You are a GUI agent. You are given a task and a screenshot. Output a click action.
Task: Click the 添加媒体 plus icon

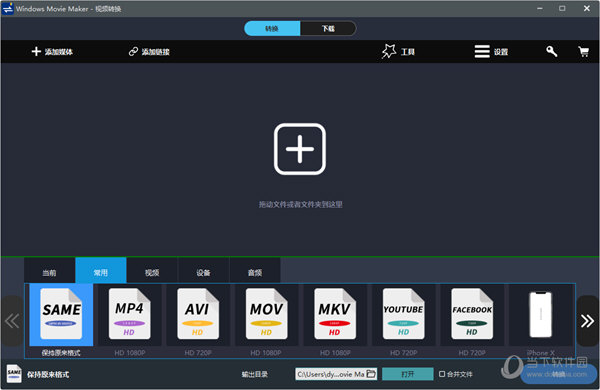tap(36, 51)
